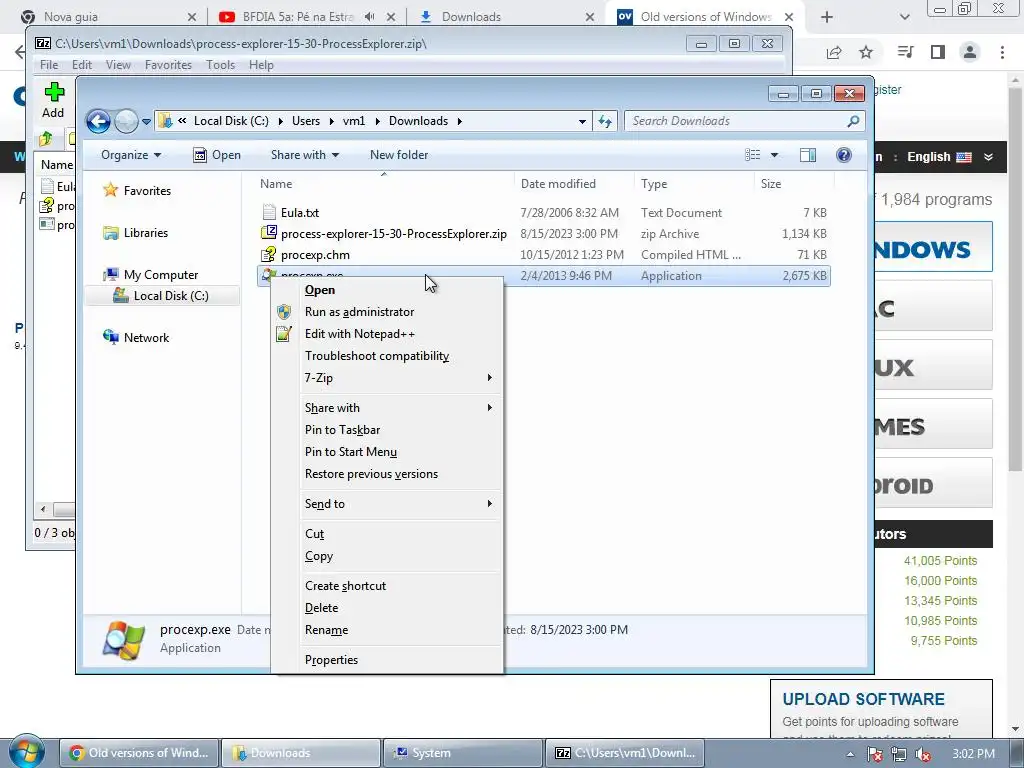Open Chrome profile icon
1024x768 pixels.
pyautogui.click(x=970, y=52)
